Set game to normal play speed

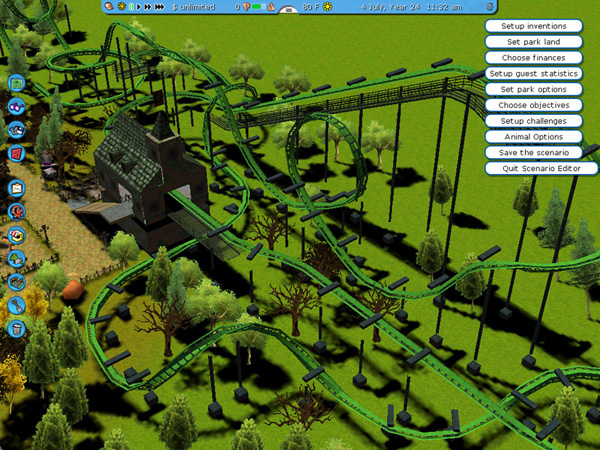point(139,7)
